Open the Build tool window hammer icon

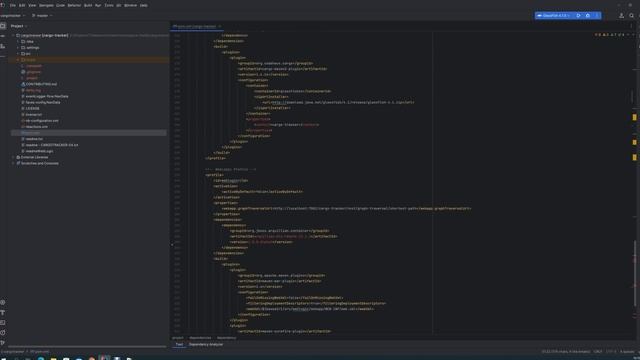pyautogui.click(x=3, y=312)
